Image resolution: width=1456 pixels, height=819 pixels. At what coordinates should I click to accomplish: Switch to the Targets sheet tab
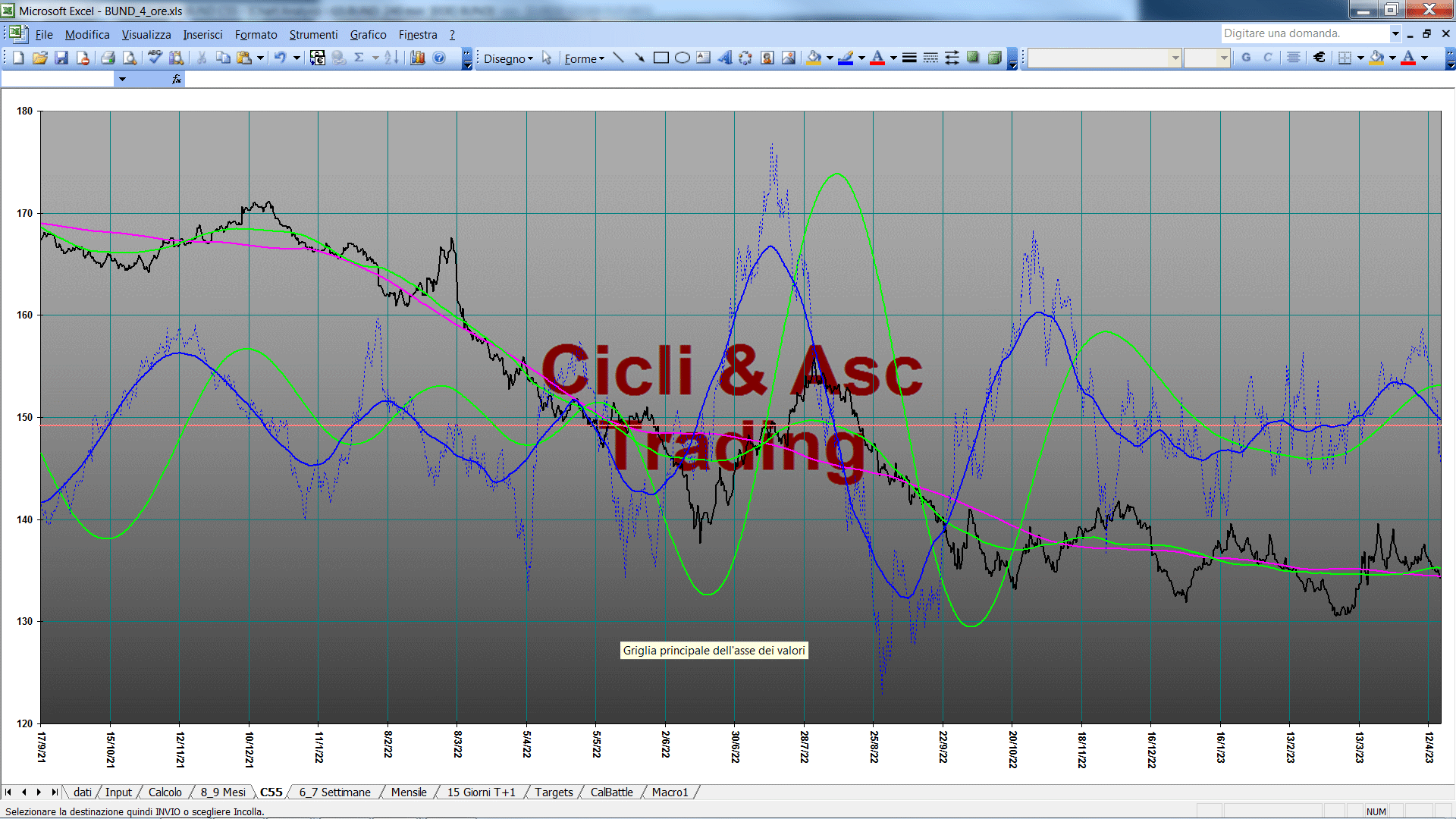(554, 792)
